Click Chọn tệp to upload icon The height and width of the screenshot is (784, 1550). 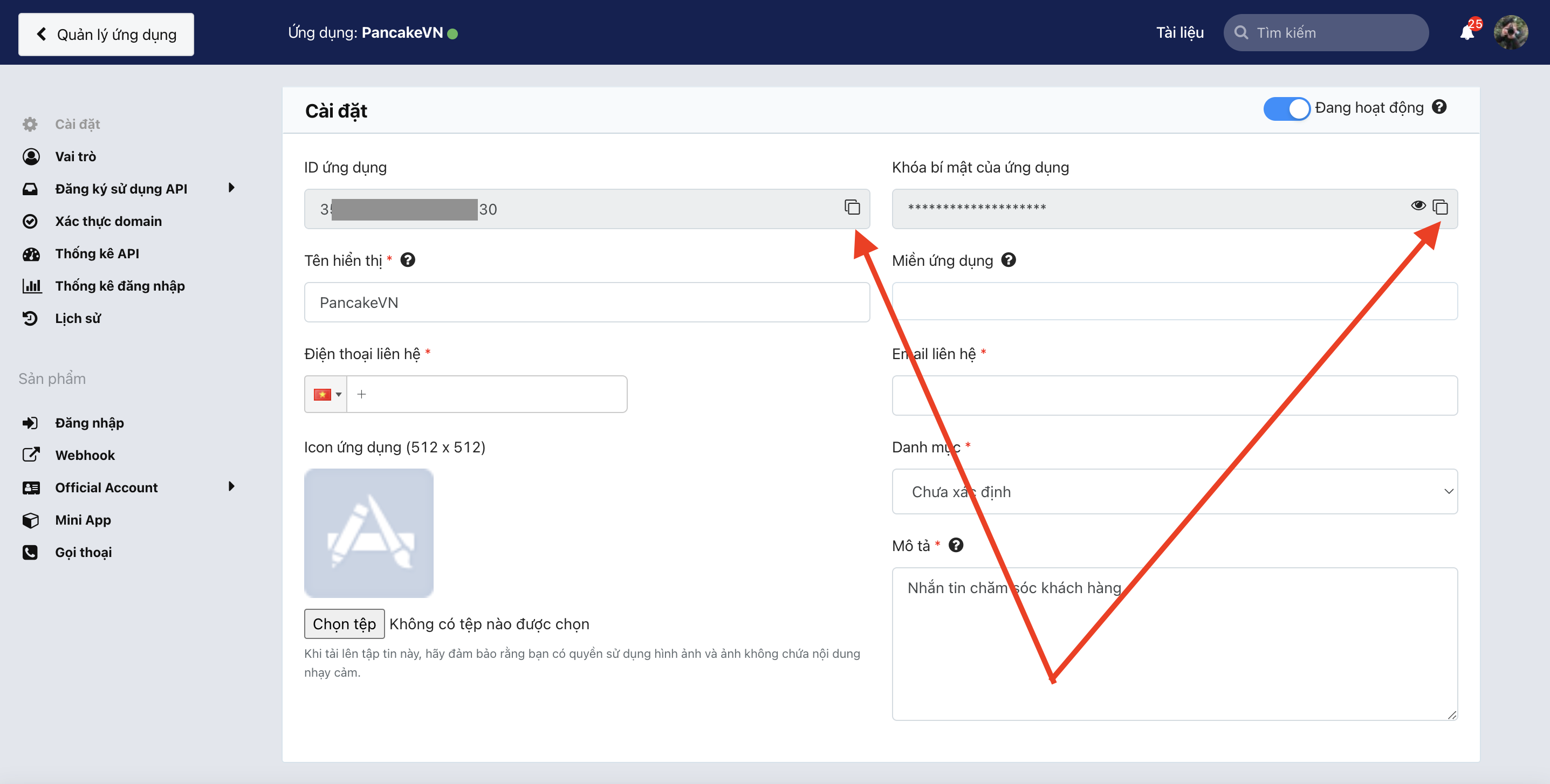[344, 624]
